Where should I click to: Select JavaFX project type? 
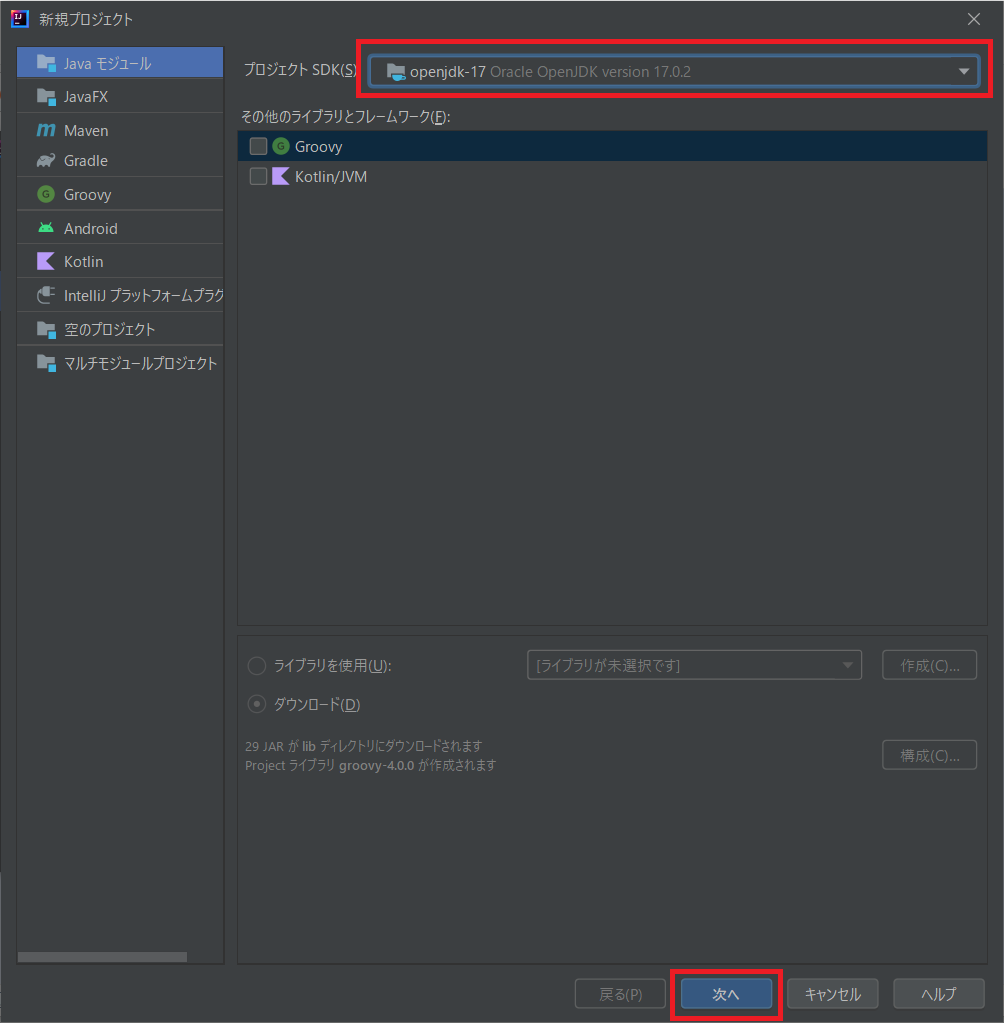click(x=120, y=97)
